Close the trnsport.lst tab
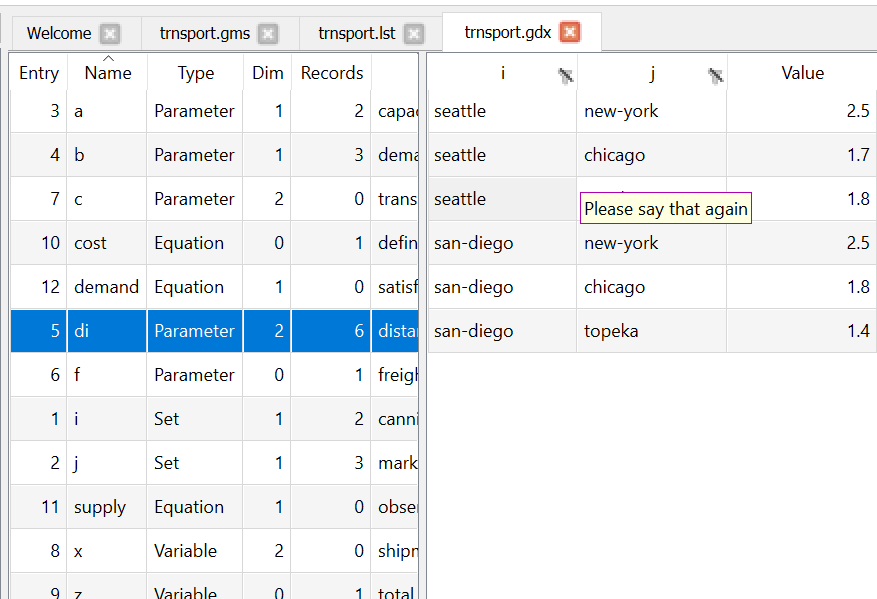The width and height of the screenshot is (877, 599). coord(413,34)
